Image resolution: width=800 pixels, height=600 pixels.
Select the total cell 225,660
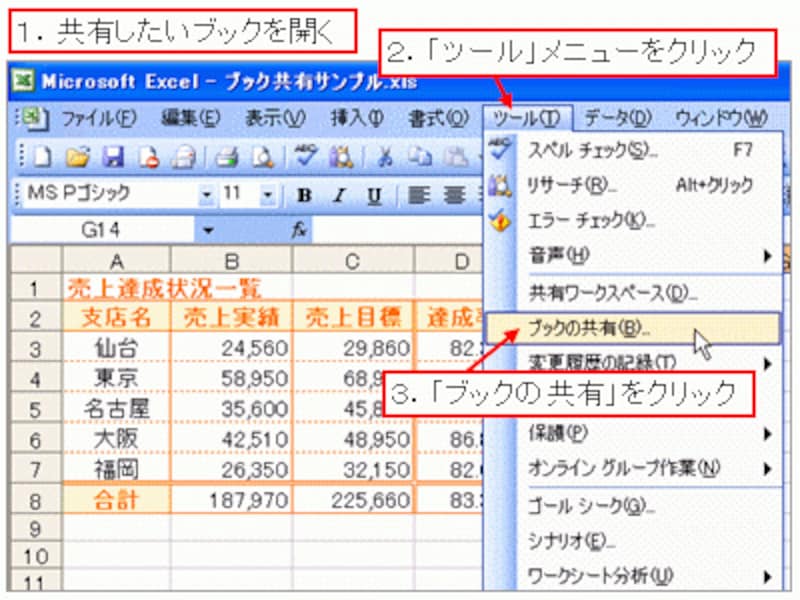tap(353, 500)
